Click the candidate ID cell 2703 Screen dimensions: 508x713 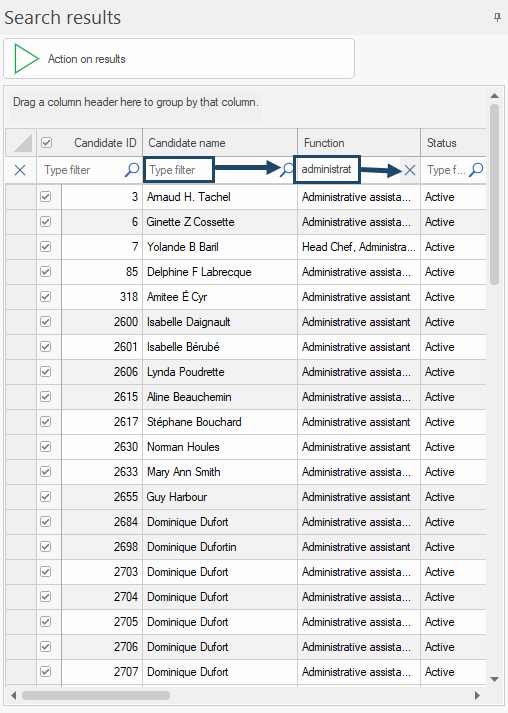click(x=102, y=572)
